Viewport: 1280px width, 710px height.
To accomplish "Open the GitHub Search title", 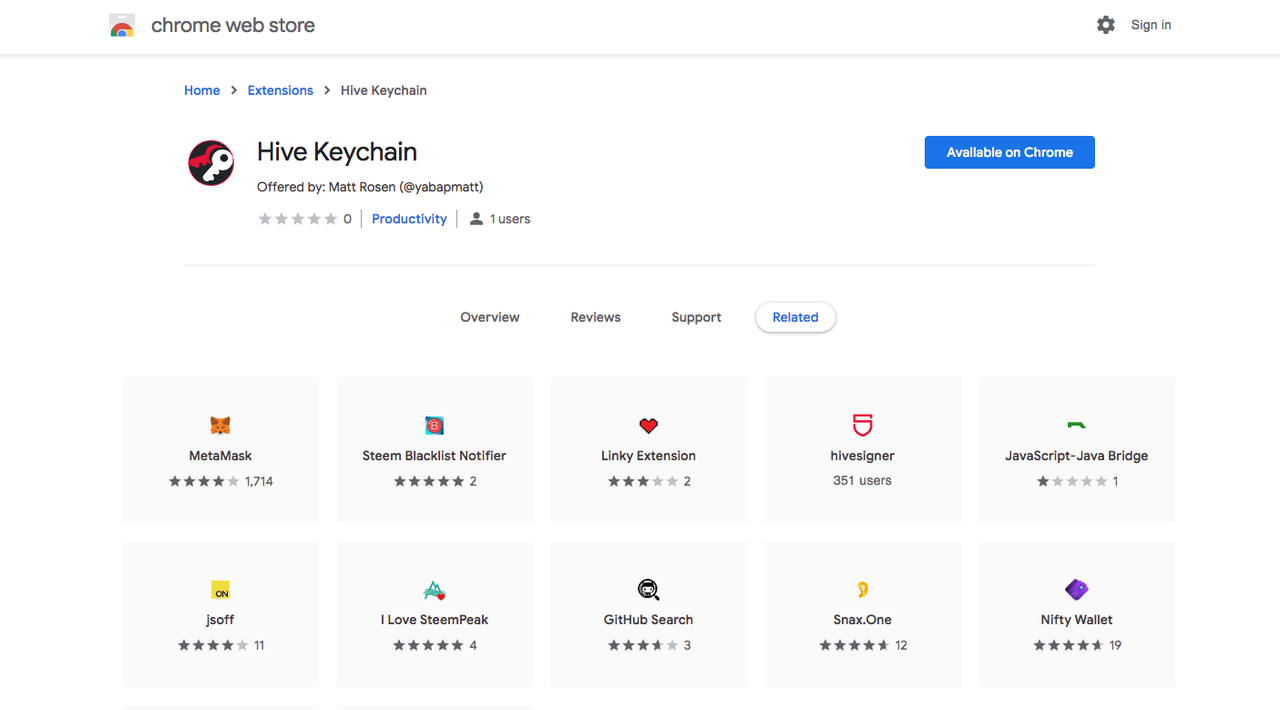I will (648, 620).
